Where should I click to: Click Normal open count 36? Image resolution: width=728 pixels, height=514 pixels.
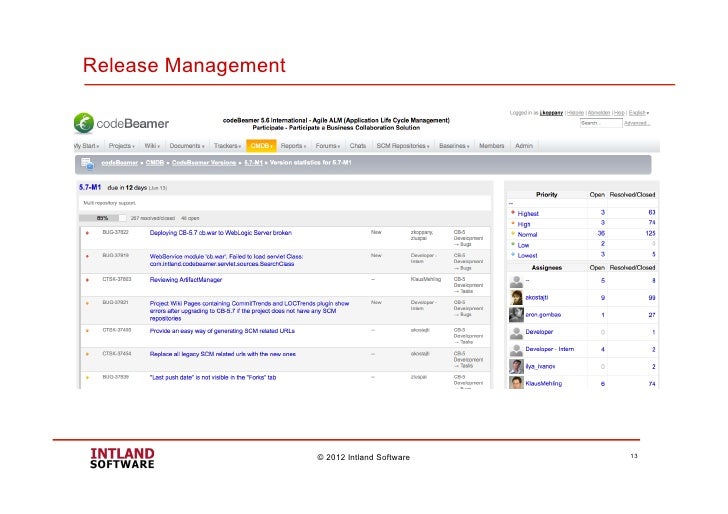pyautogui.click(x=601, y=234)
